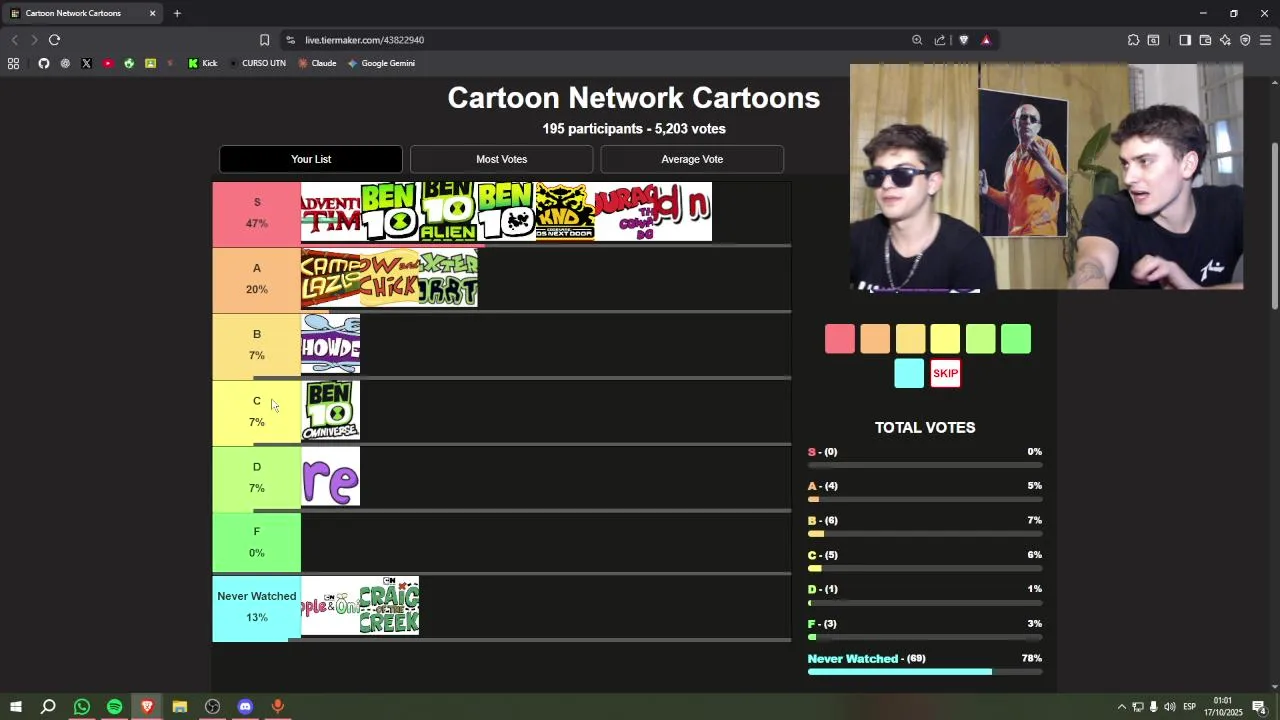This screenshot has width=1280, height=720.
Task: Click the KND Next Door thumbnail in S tier
Action: (565, 212)
